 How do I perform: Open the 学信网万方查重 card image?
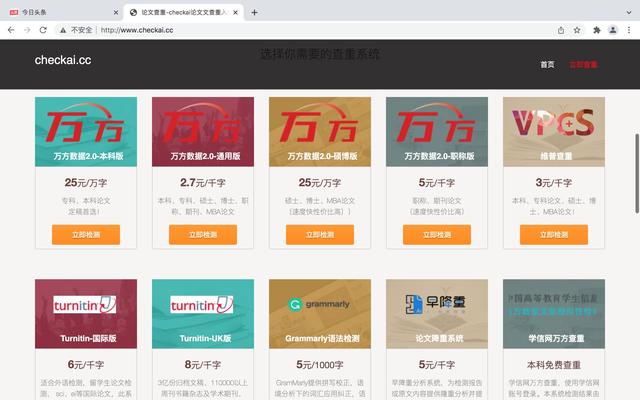554,314
